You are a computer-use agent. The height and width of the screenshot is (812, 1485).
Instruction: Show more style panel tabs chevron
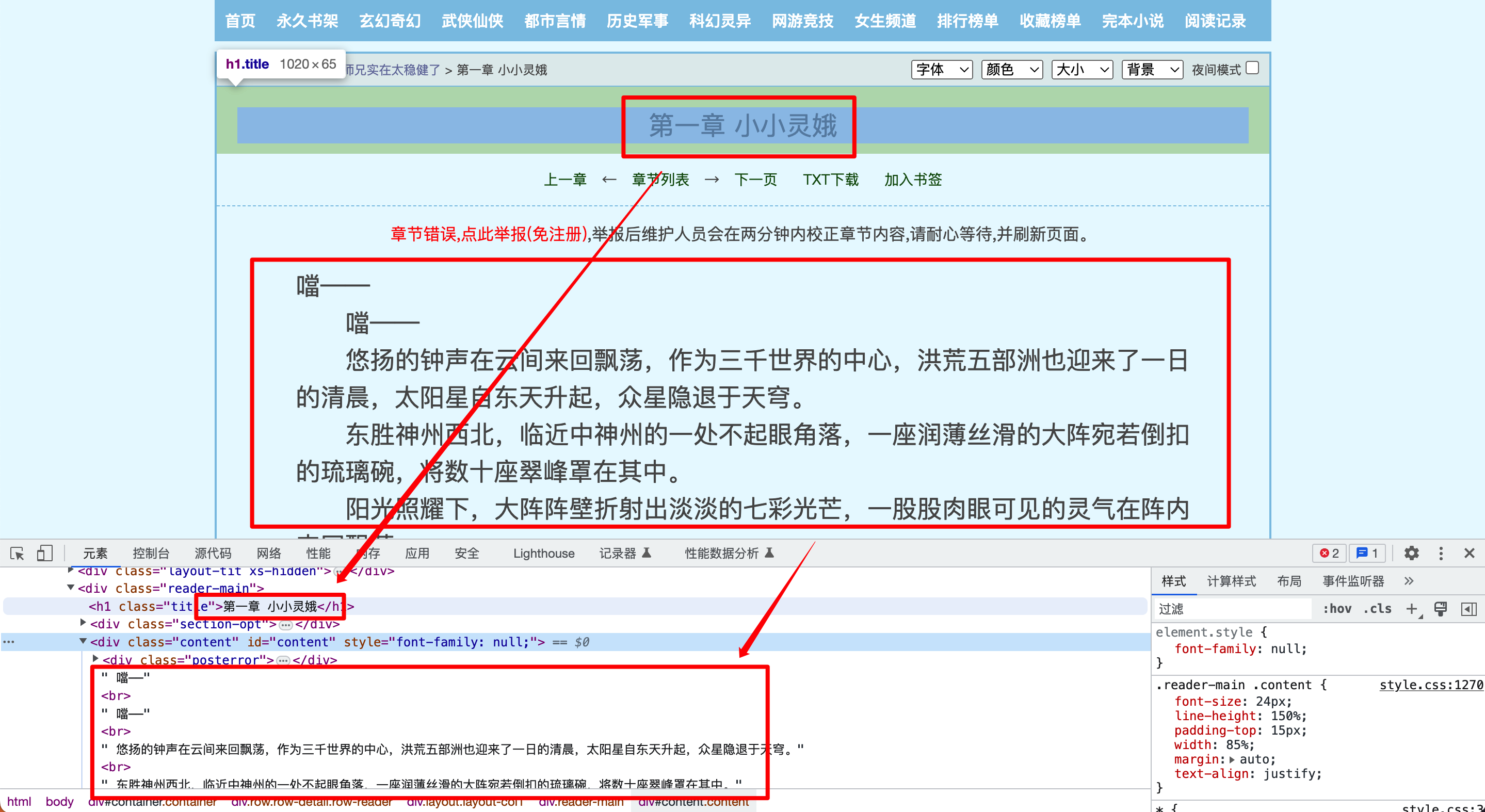1409,581
